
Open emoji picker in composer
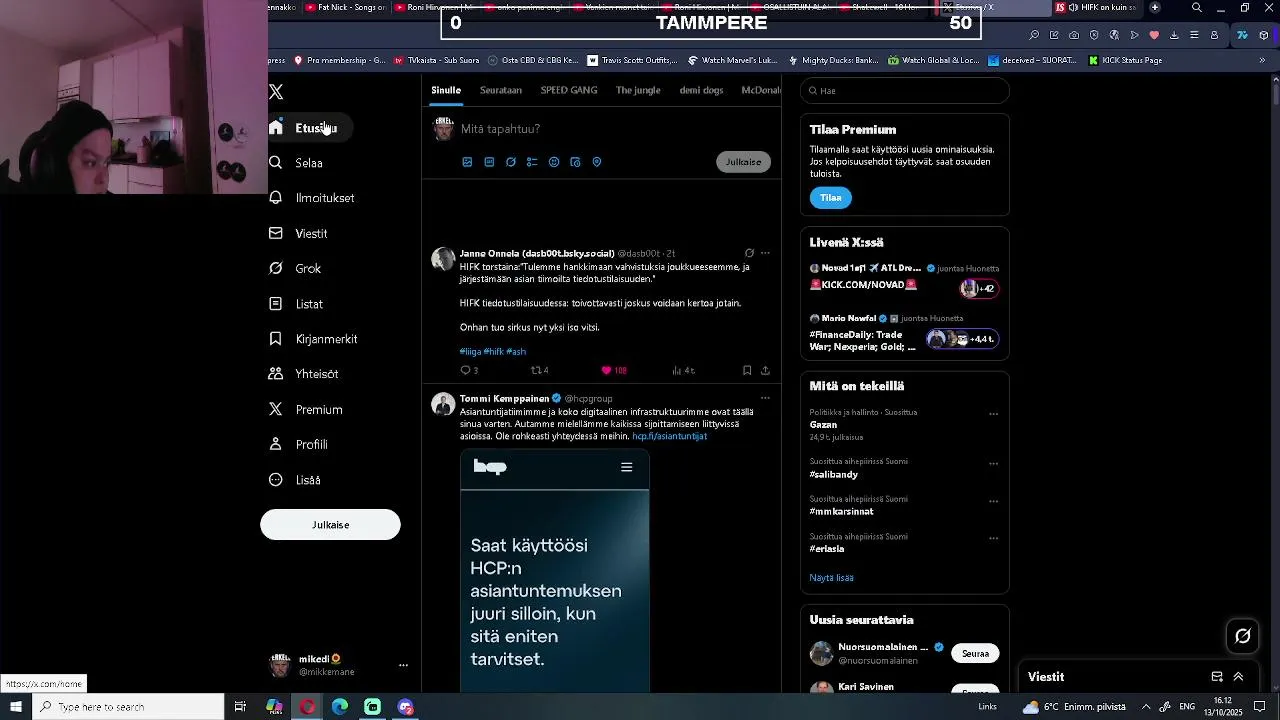click(x=554, y=162)
